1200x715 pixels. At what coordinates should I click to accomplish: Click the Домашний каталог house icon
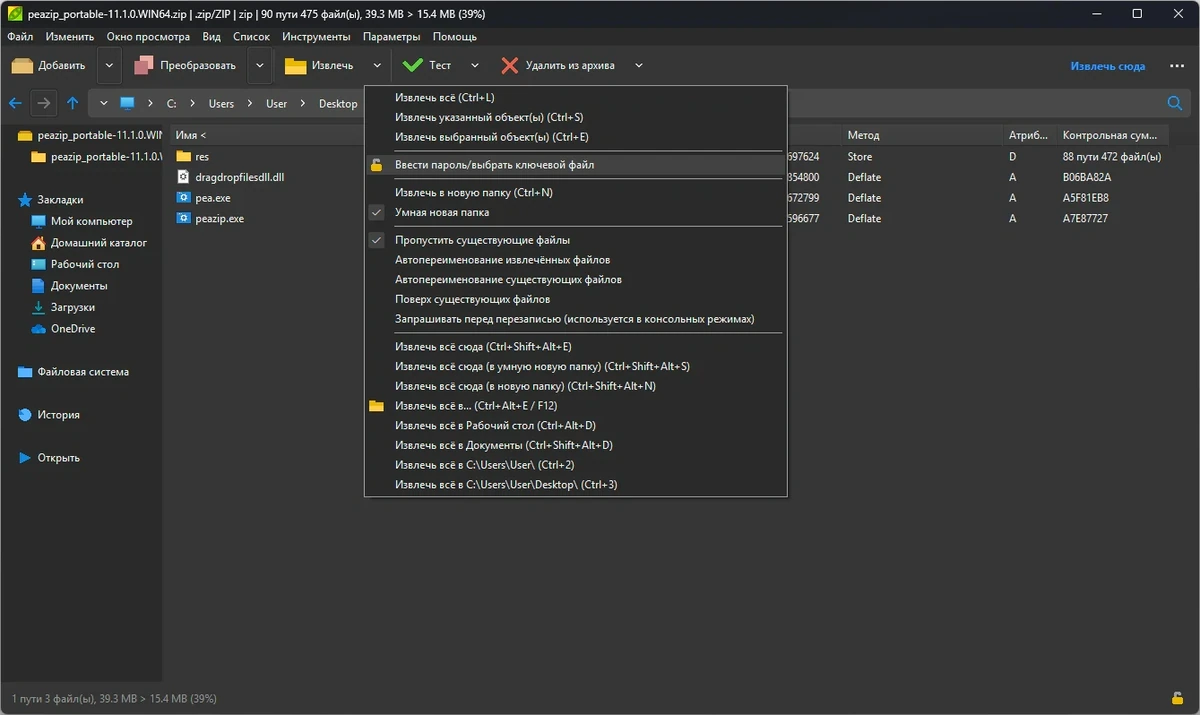point(39,243)
